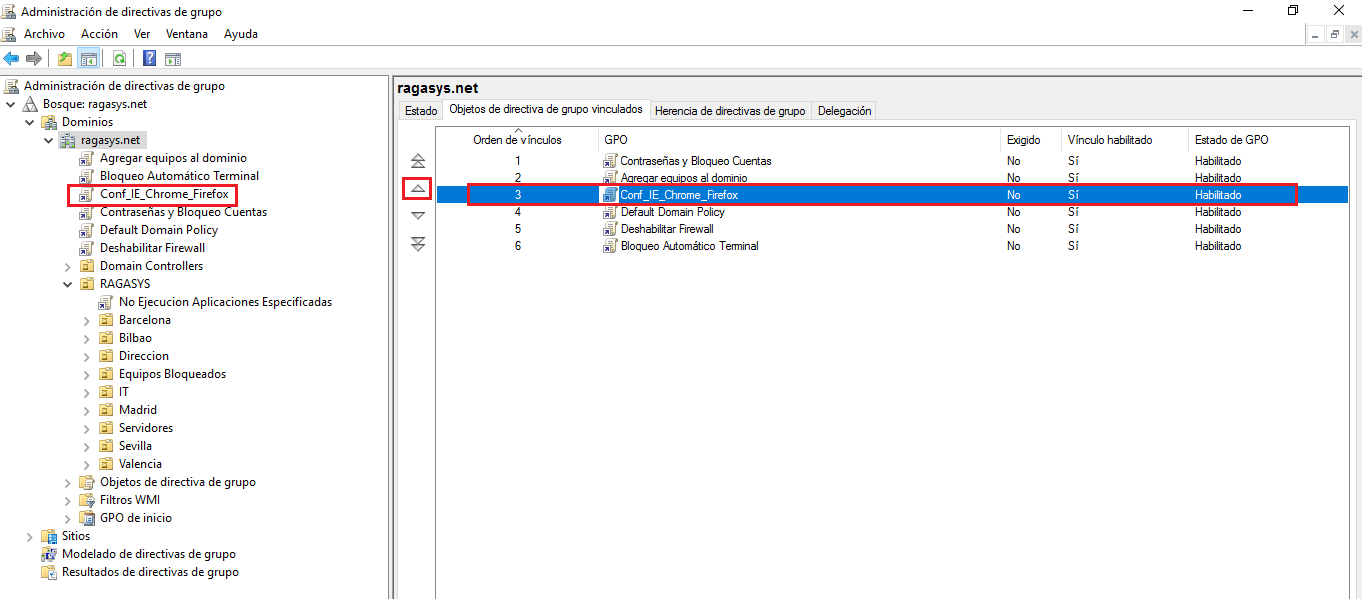The image size is (1362, 599).
Task: Collapse the RAGASYS organizational unit
Action: tap(67, 283)
